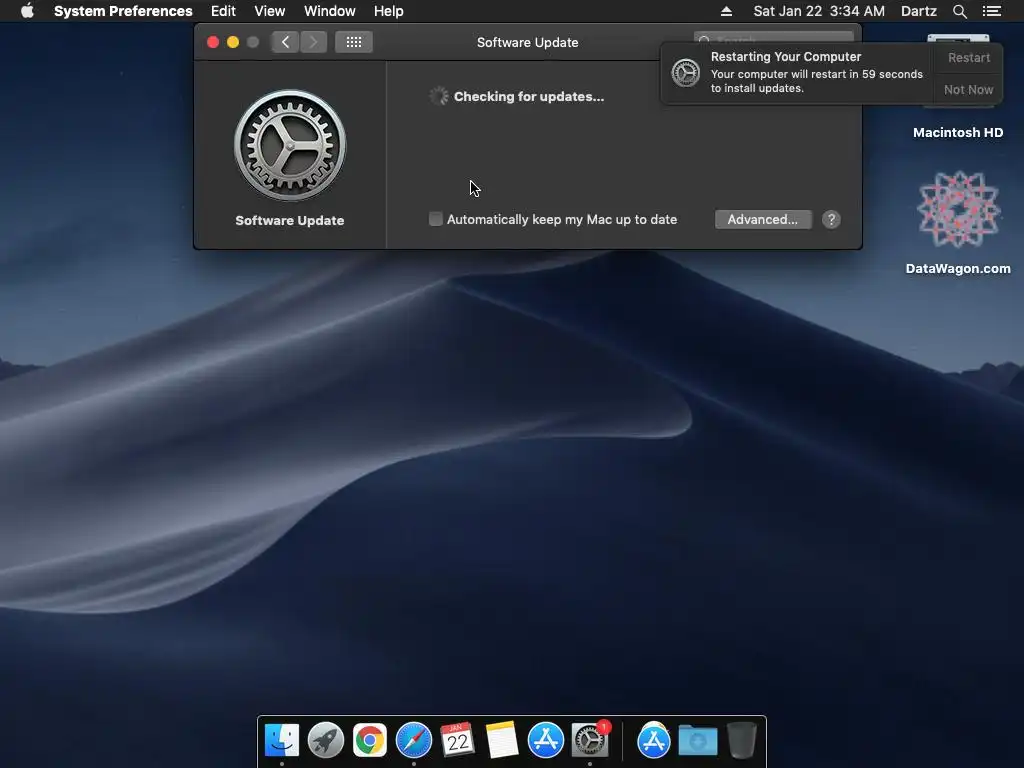The width and height of the screenshot is (1024, 768).
Task: Click the help question mark button
Action: pyautogui.click(x=831, y=219)
